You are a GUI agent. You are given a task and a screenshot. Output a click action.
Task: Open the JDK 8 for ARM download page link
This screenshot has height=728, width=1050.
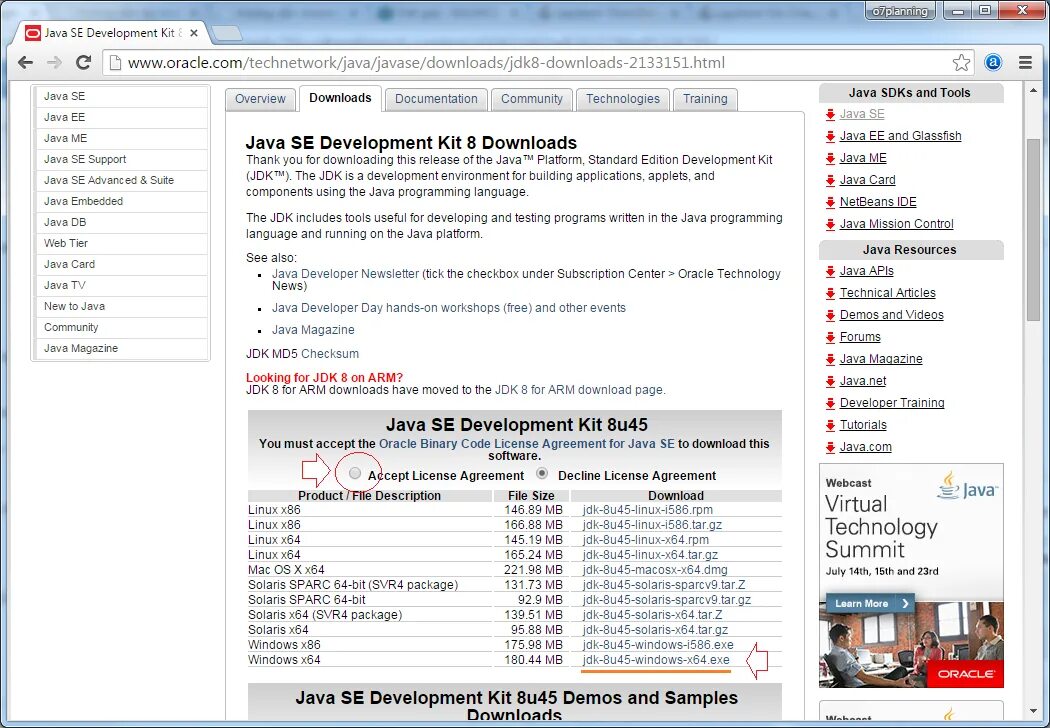point(579,390)
